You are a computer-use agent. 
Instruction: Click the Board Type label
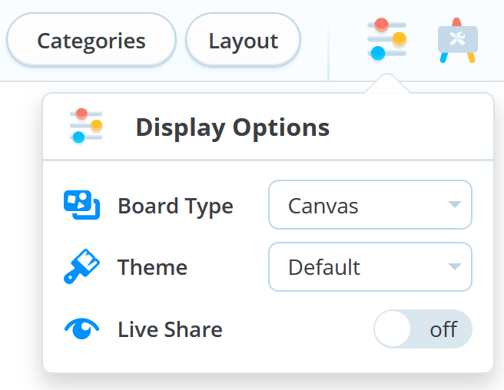[x=175, y=207]
